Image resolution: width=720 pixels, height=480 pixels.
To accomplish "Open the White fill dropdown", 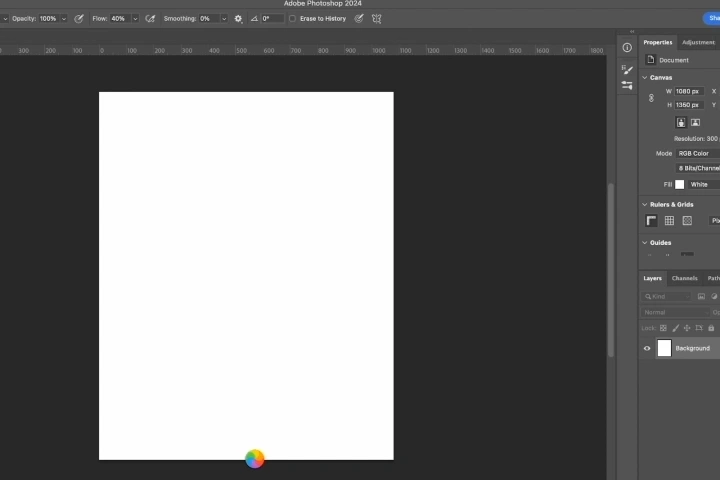I will coord(703,185).
